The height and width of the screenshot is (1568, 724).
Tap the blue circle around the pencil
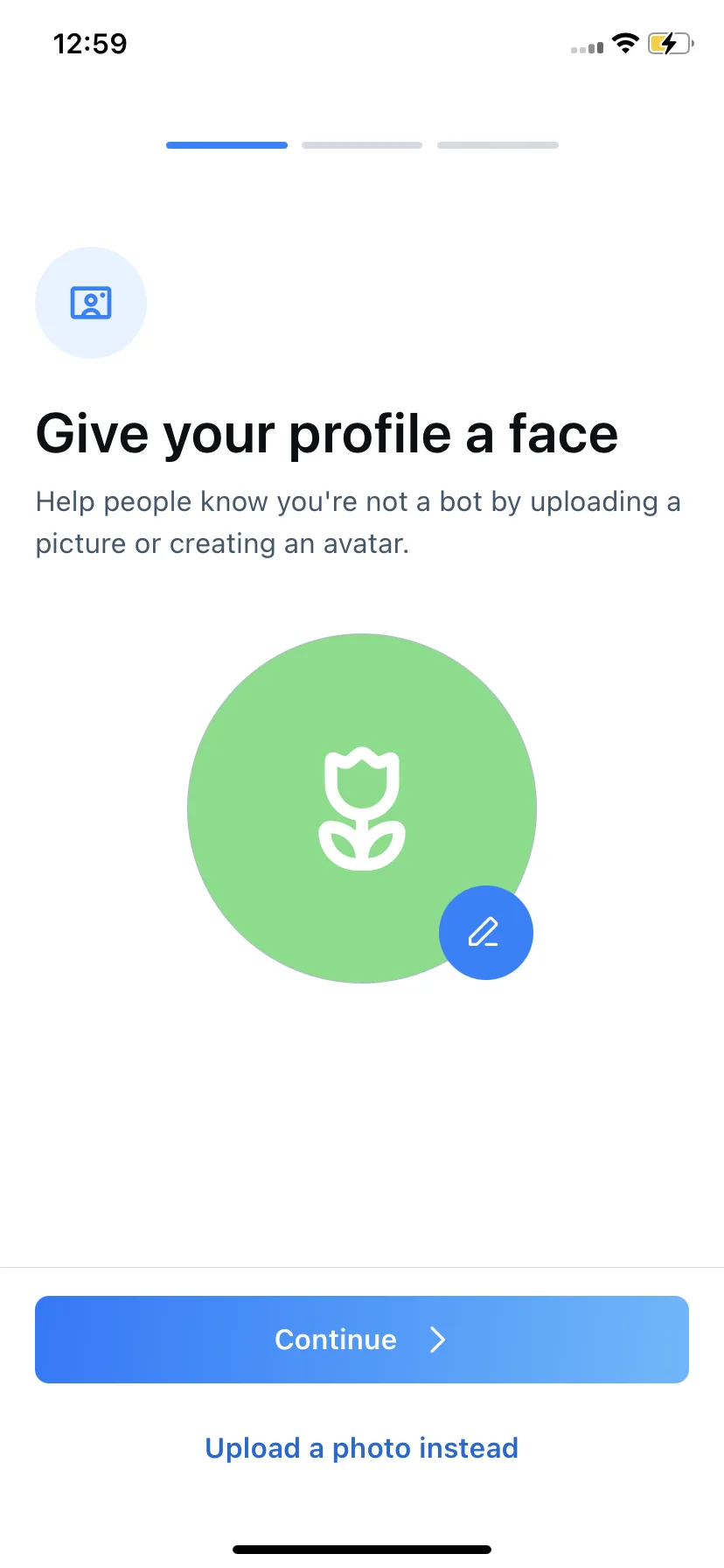pos(486,933)
